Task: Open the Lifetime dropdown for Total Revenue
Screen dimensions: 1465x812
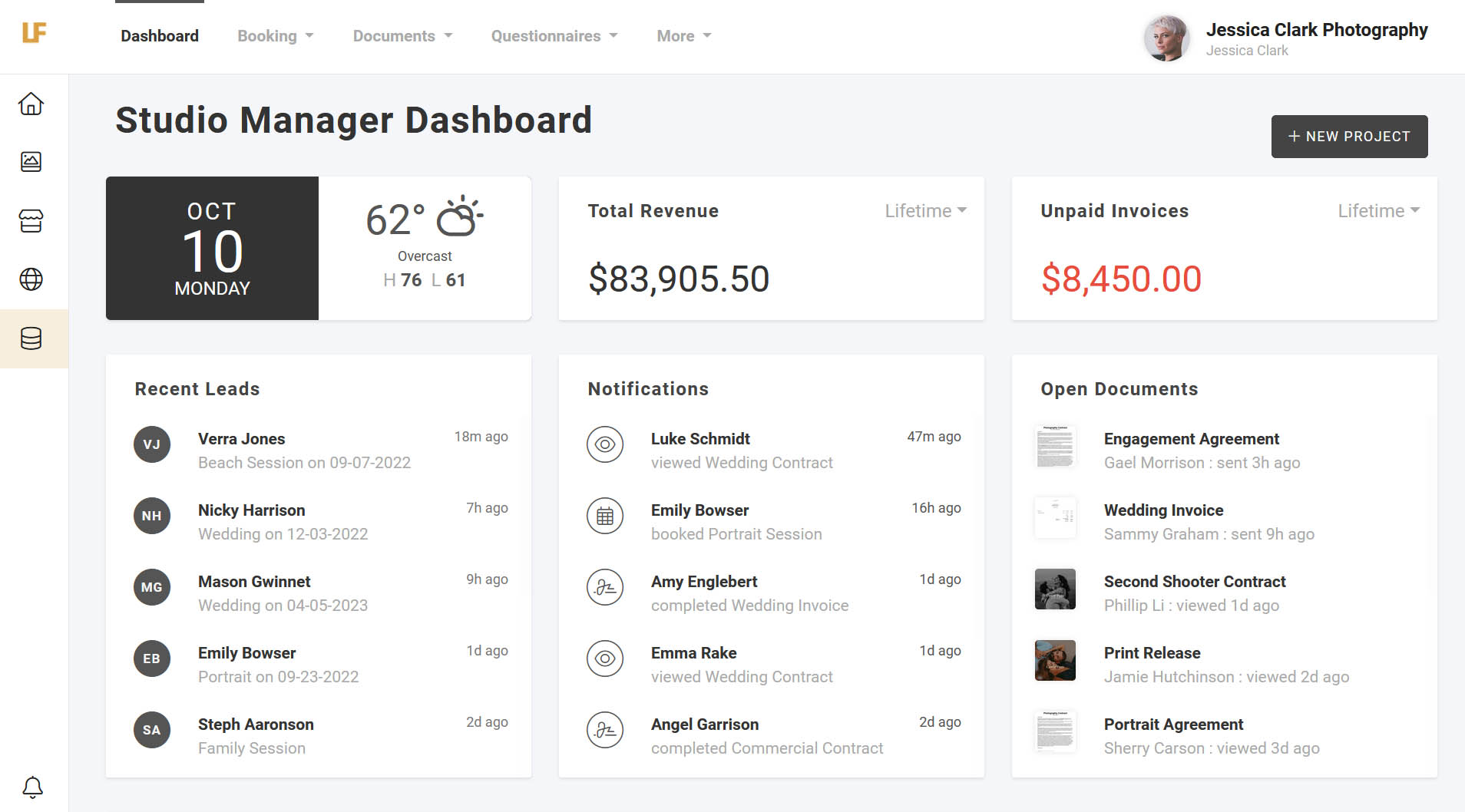Action: click(926, 210)
